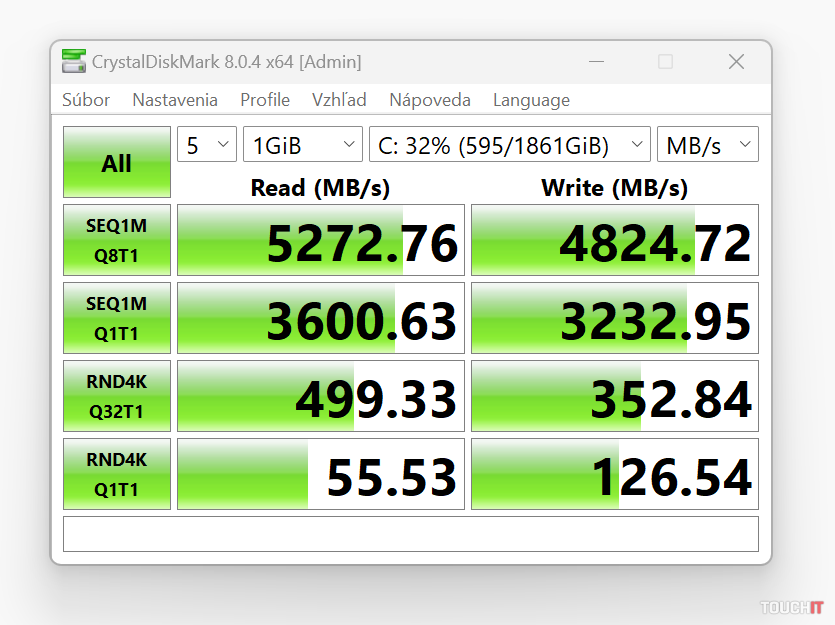Viewport: 835px width, 625px height.
Task: Open the Nápoveda help menu
Action: (x=430, y=100)
